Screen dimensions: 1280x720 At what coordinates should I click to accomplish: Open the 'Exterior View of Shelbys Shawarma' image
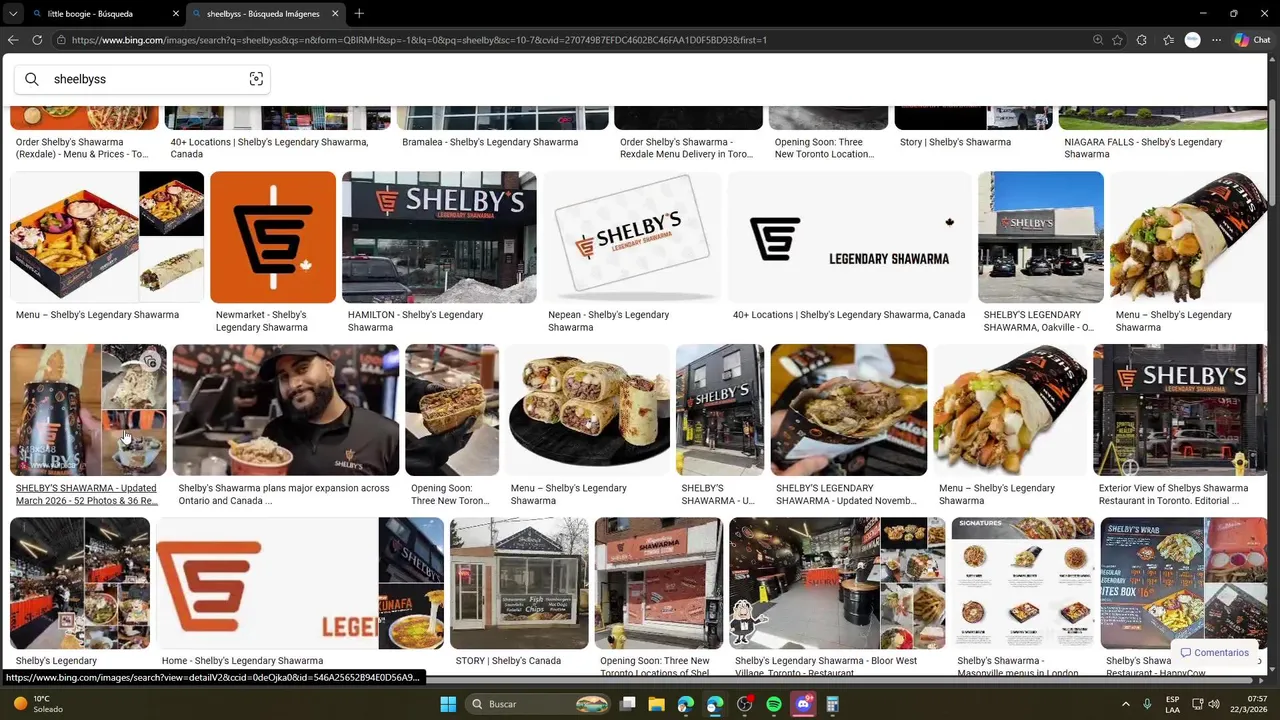1180,410
